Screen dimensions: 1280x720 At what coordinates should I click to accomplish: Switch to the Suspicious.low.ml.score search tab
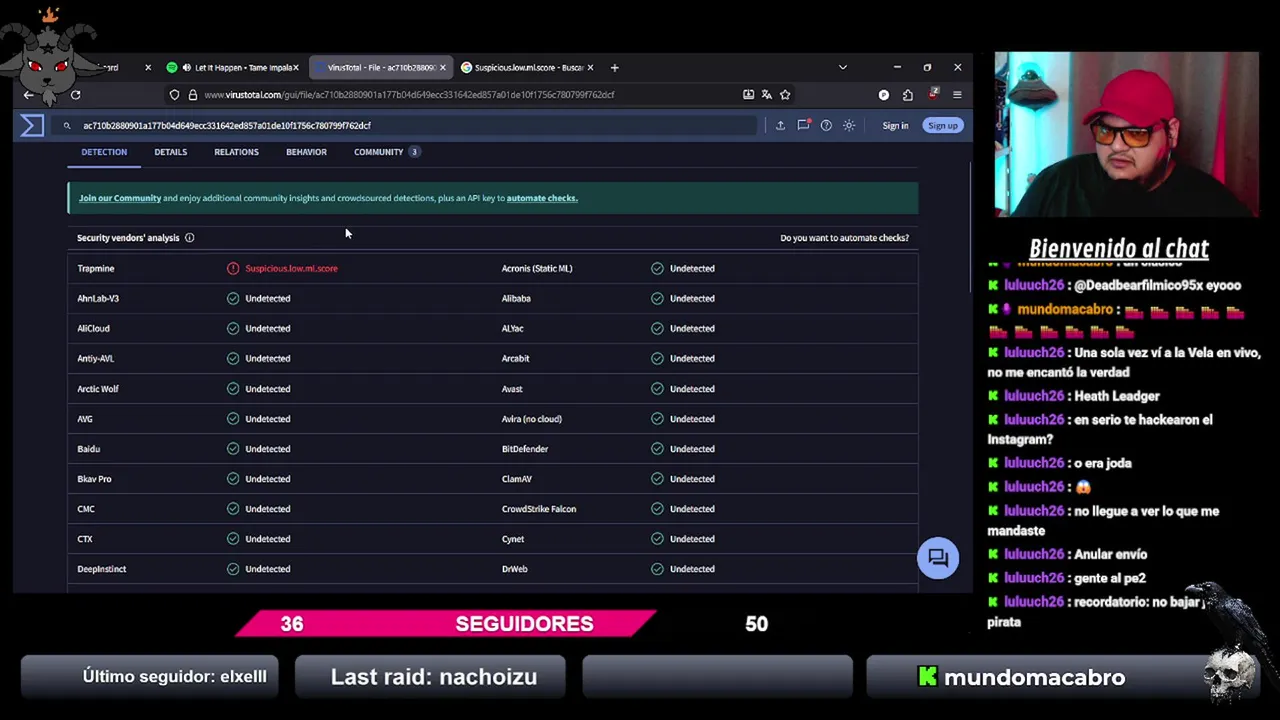tap(526, 68)
